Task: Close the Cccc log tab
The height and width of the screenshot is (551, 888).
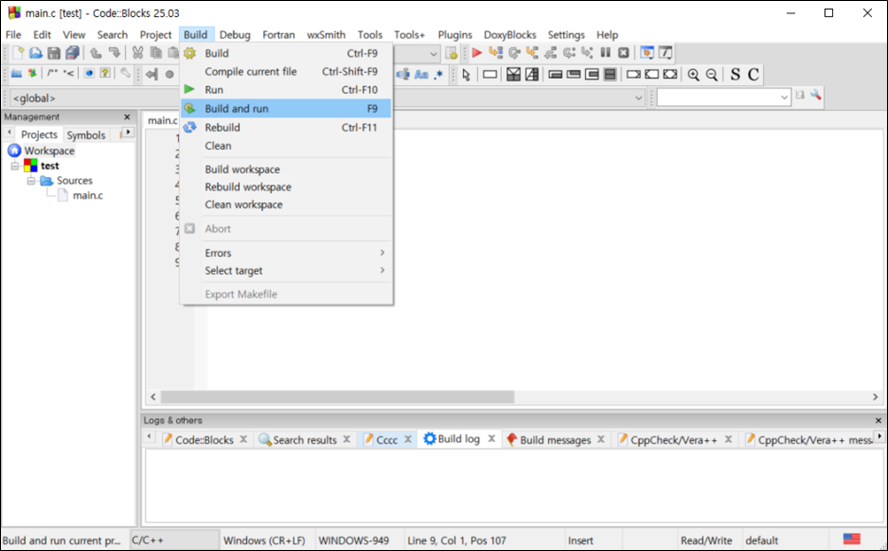Action: pos(408,439)
